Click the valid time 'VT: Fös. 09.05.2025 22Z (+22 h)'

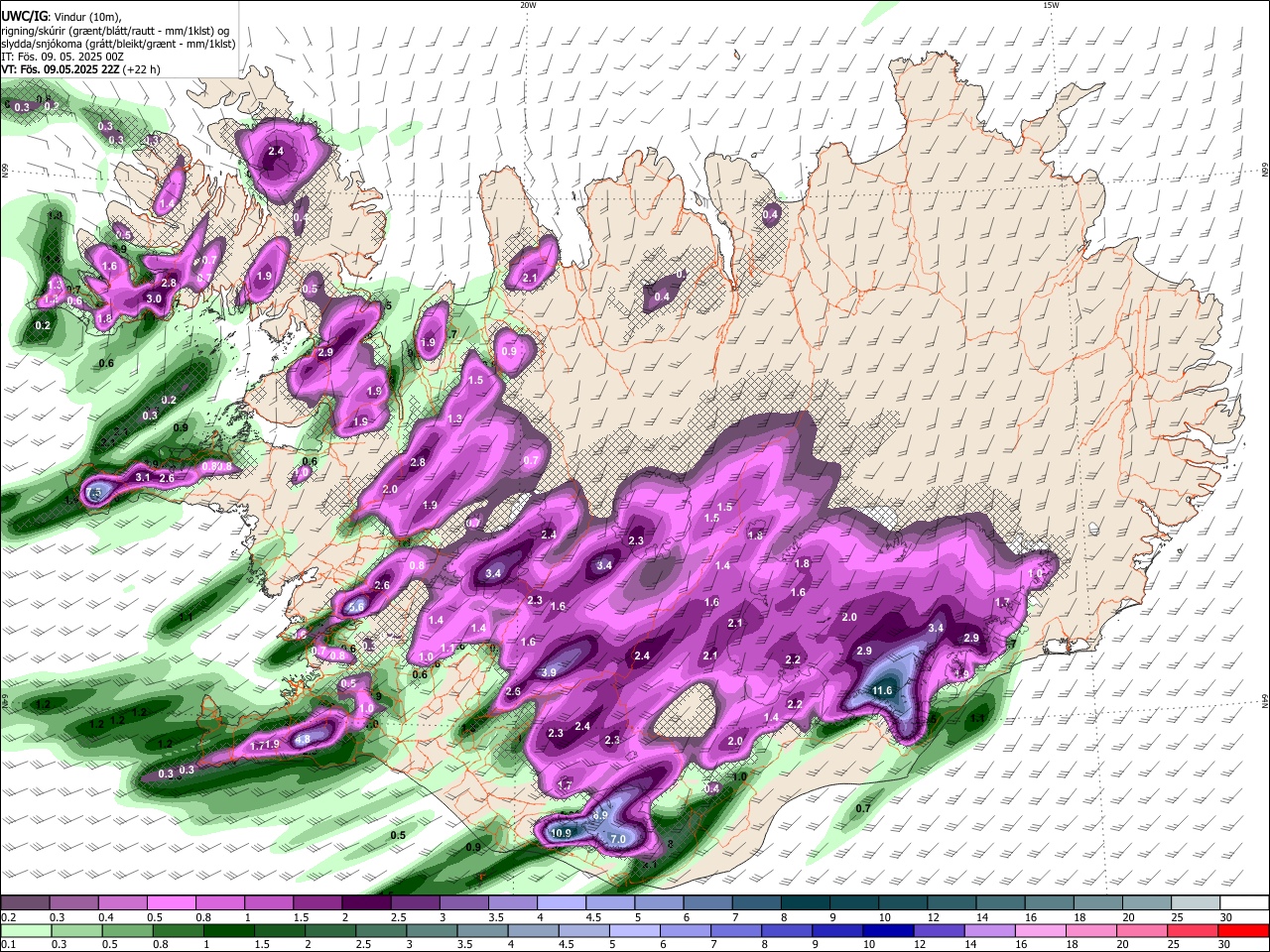pos(81,70)
